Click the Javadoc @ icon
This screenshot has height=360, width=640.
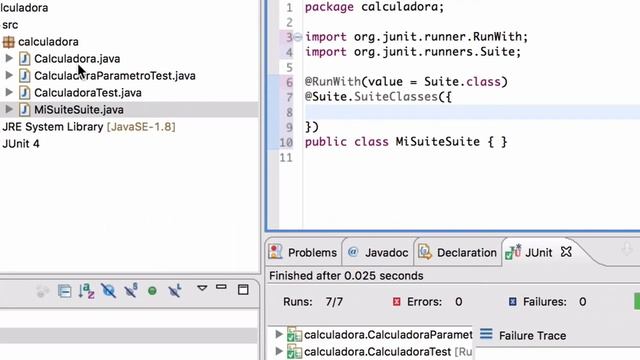click(353, 252)
